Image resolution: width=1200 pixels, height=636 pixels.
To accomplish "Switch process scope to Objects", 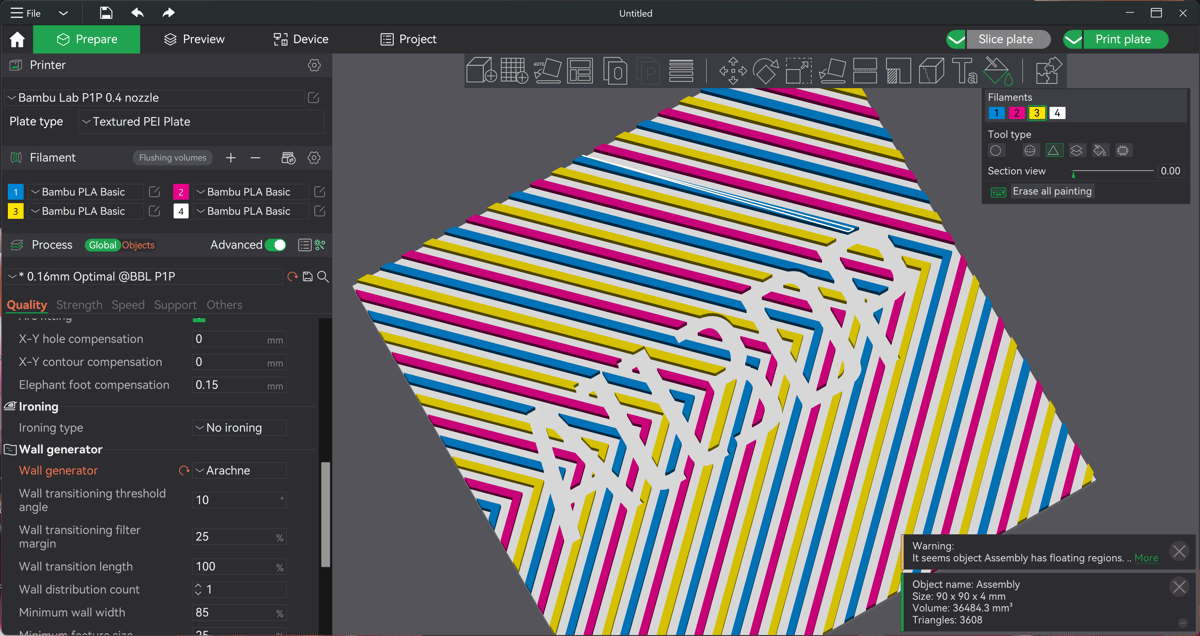I will coord(138,245).
